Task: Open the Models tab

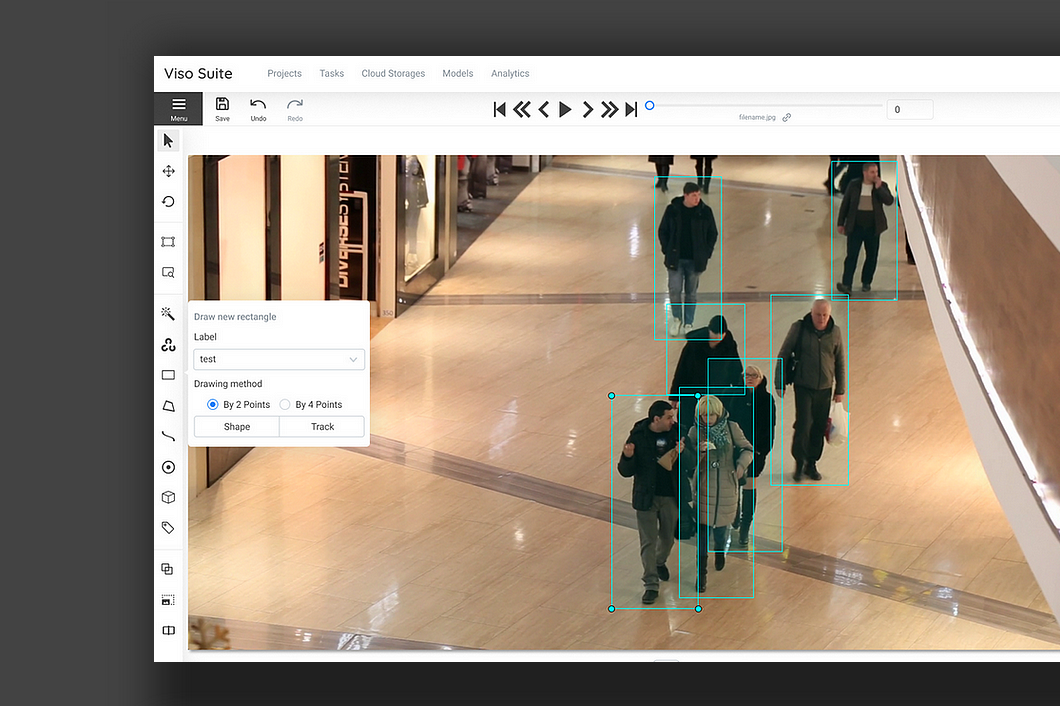Action: [458, 73]
